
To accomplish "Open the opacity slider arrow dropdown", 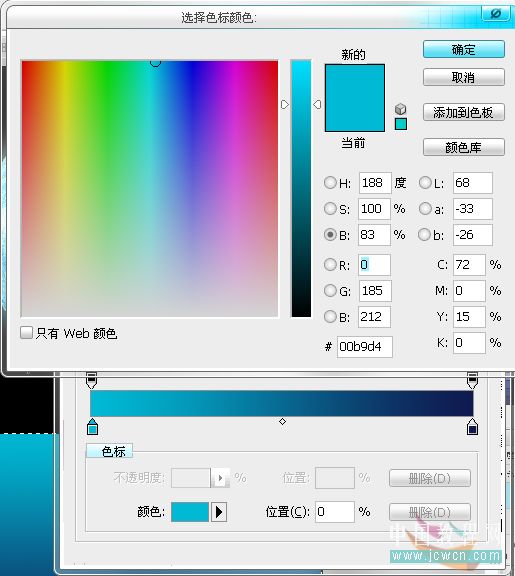I will point(220,478).
